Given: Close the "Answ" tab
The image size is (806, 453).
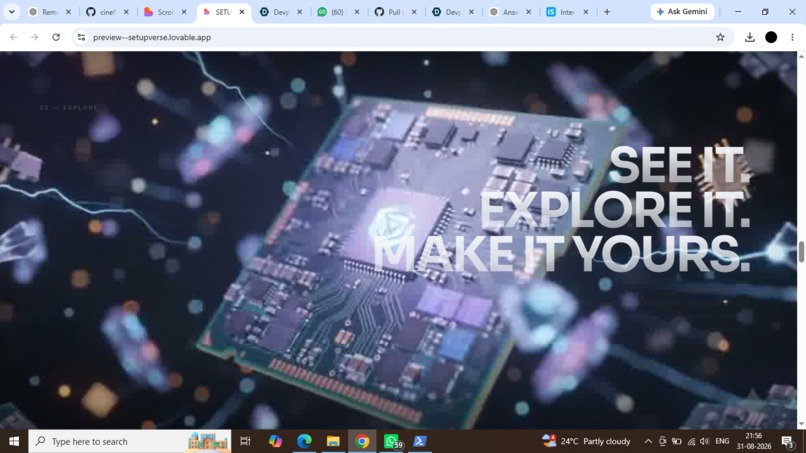Looking at the screenshot, I should [528, 12].
